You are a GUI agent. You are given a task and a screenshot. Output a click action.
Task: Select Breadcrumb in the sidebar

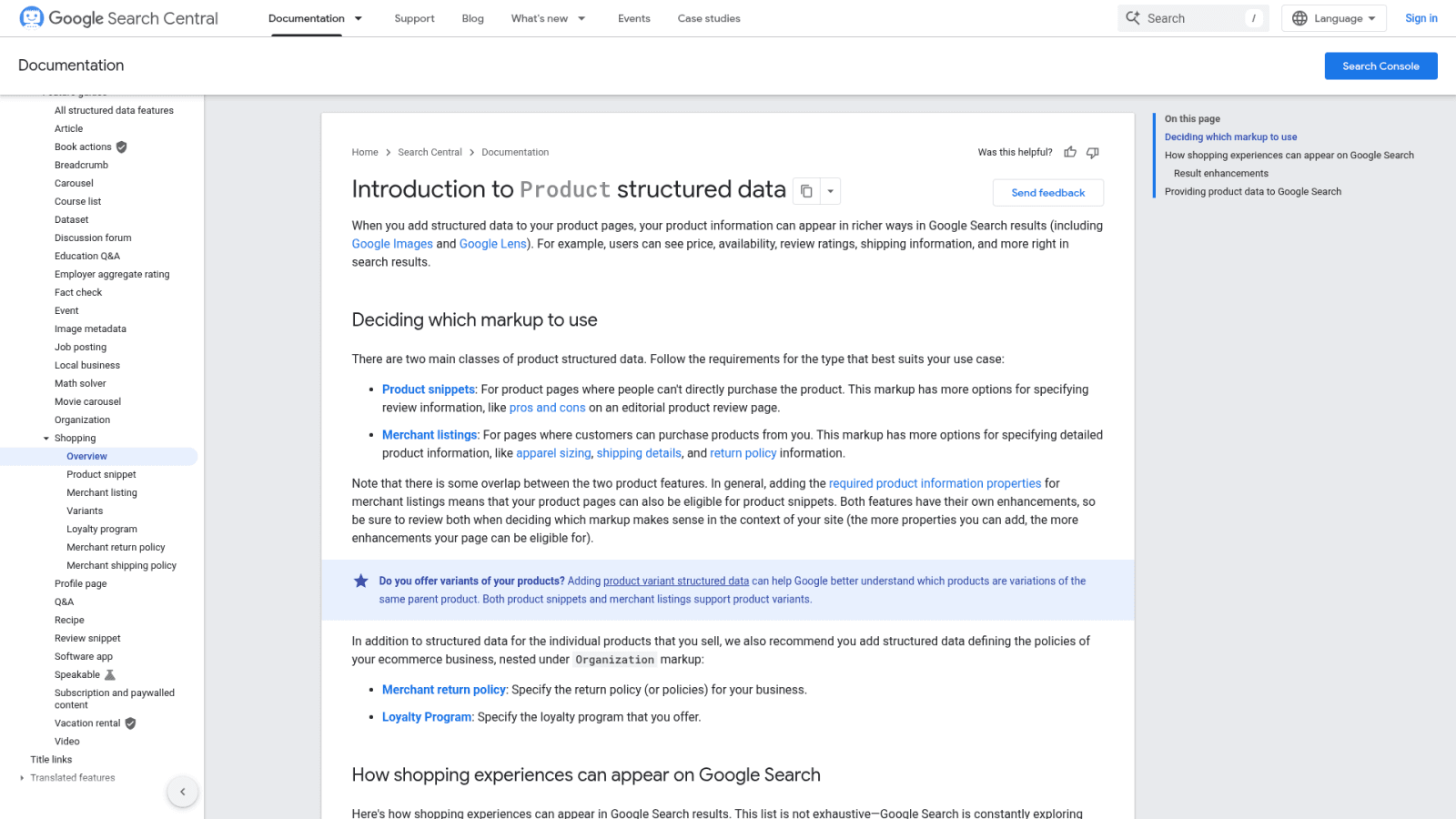[81, 165]
